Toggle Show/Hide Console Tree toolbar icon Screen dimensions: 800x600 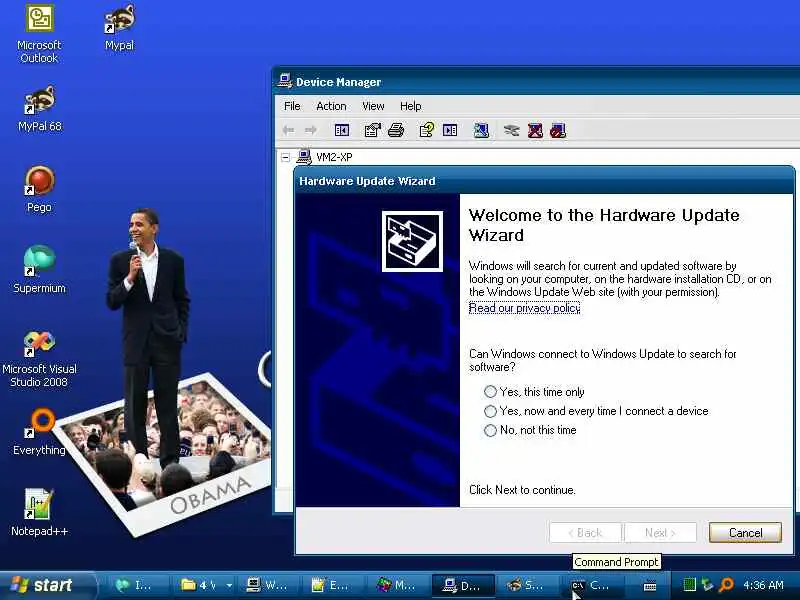[x=342, y=130]
